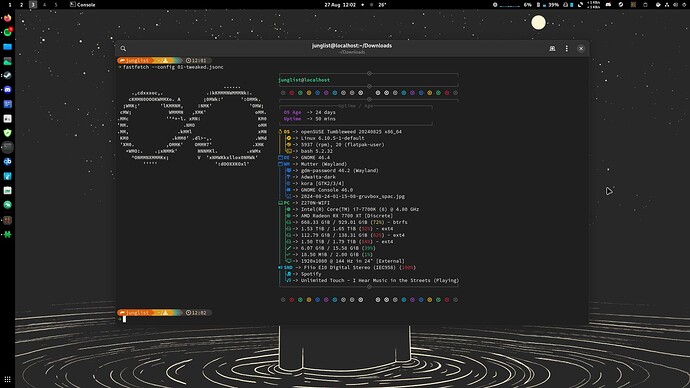Switch to workspace 1

coord(10,5)
